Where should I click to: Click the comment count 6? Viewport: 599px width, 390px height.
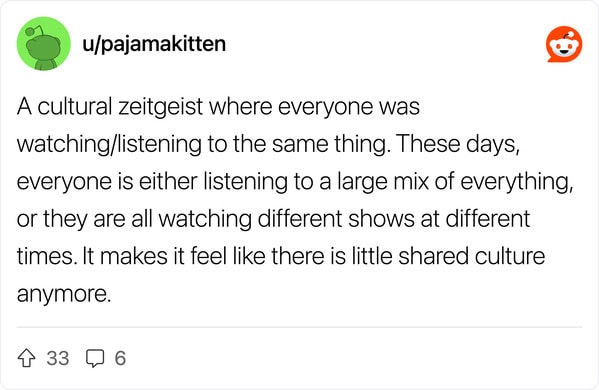tap(120, 358)
